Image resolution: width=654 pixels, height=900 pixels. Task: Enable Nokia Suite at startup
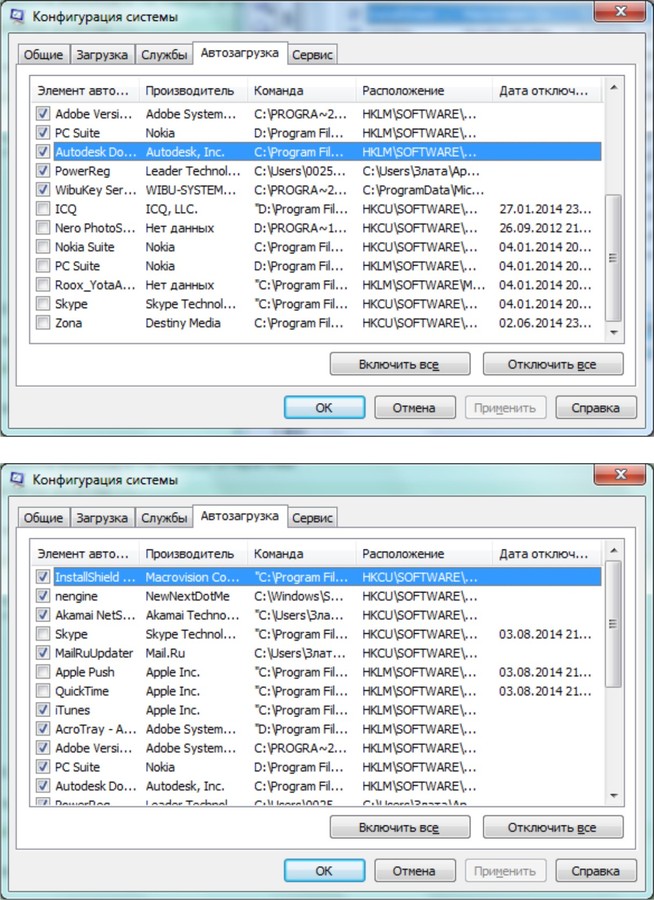click(43, 246)
